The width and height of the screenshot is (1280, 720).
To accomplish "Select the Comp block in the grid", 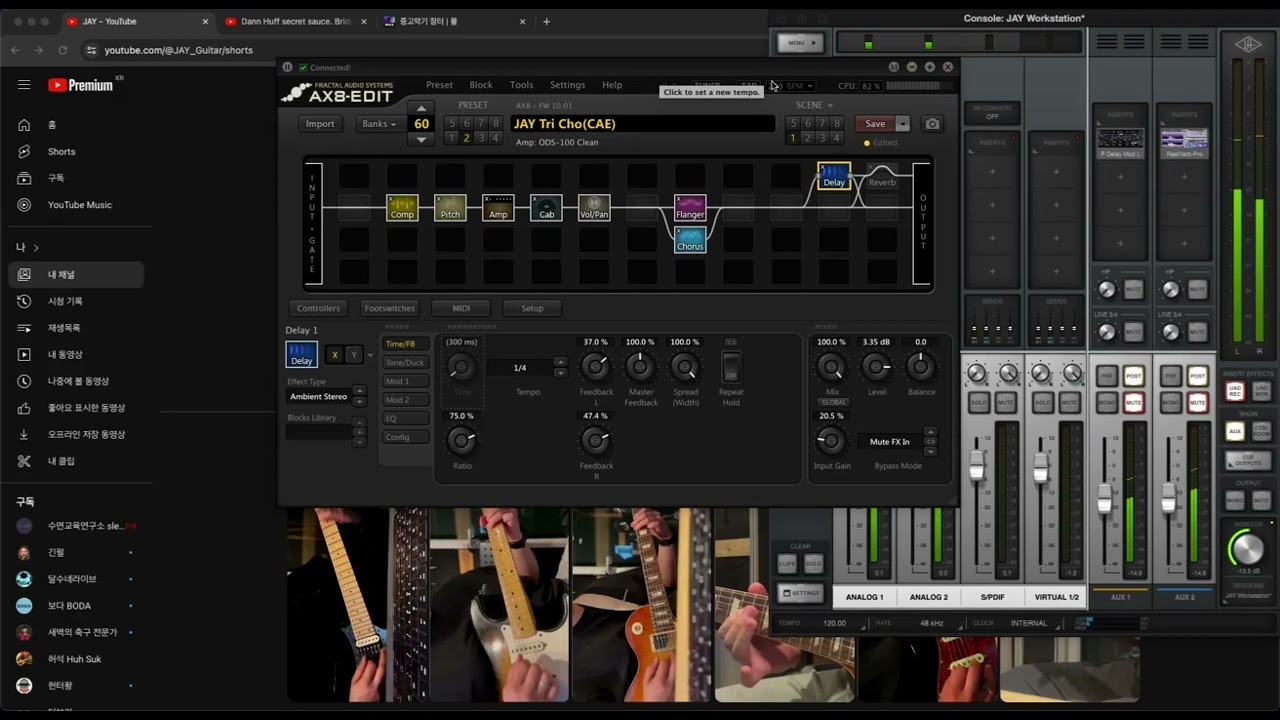I will click(x=402, y=208).
